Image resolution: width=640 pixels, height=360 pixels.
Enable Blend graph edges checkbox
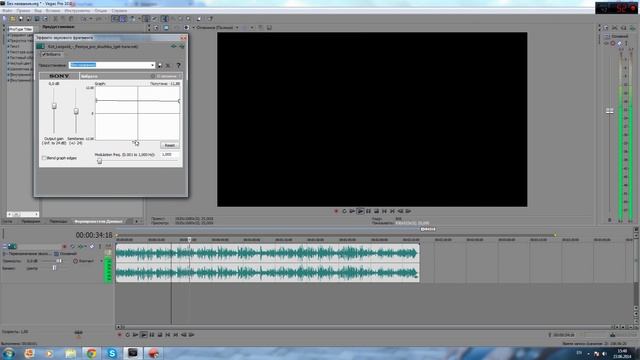tap(44, 158)
